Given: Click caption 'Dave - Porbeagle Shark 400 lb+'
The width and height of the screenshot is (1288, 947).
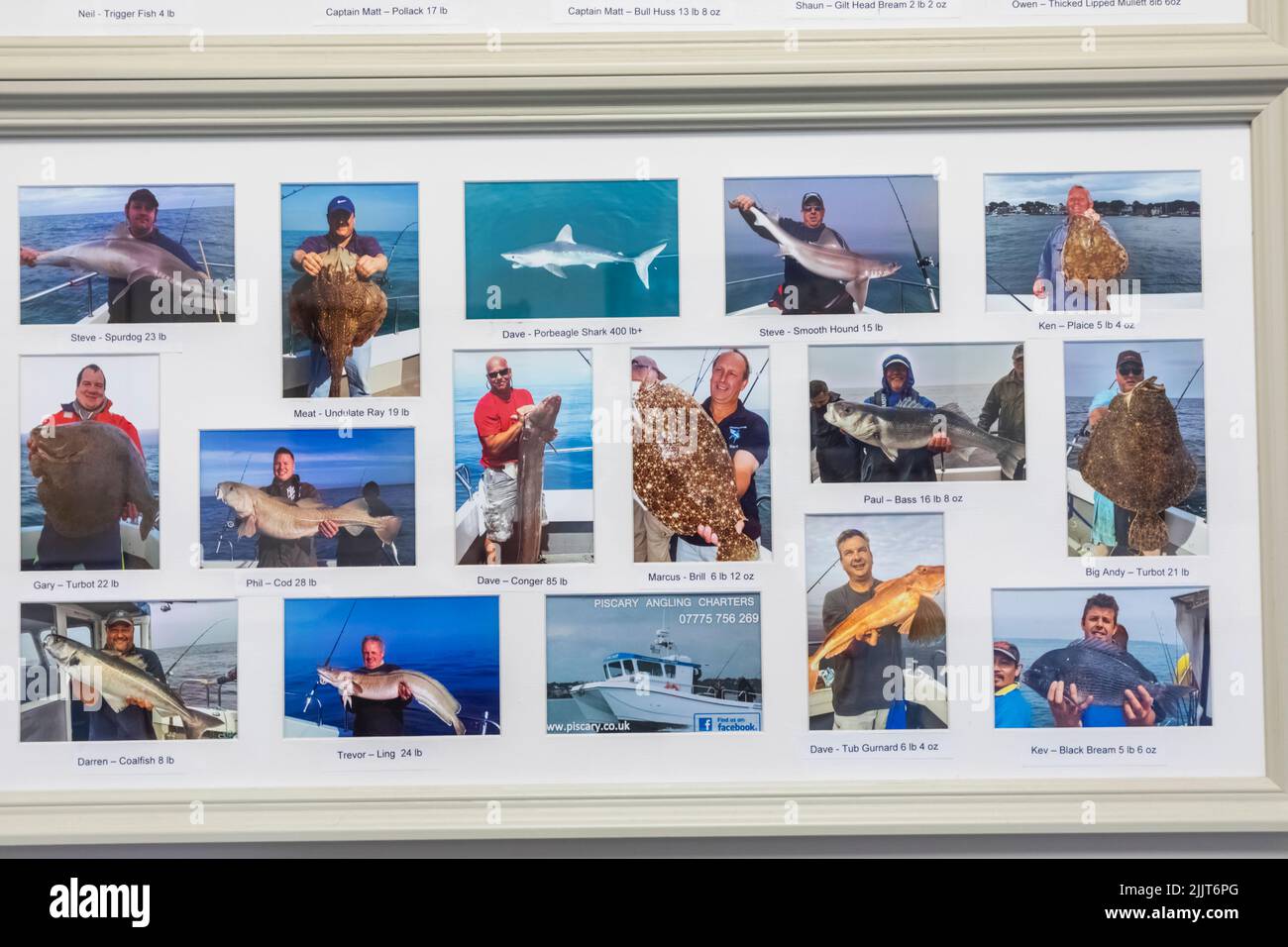Looking at the screenshot, I should [x=572, y=333].
